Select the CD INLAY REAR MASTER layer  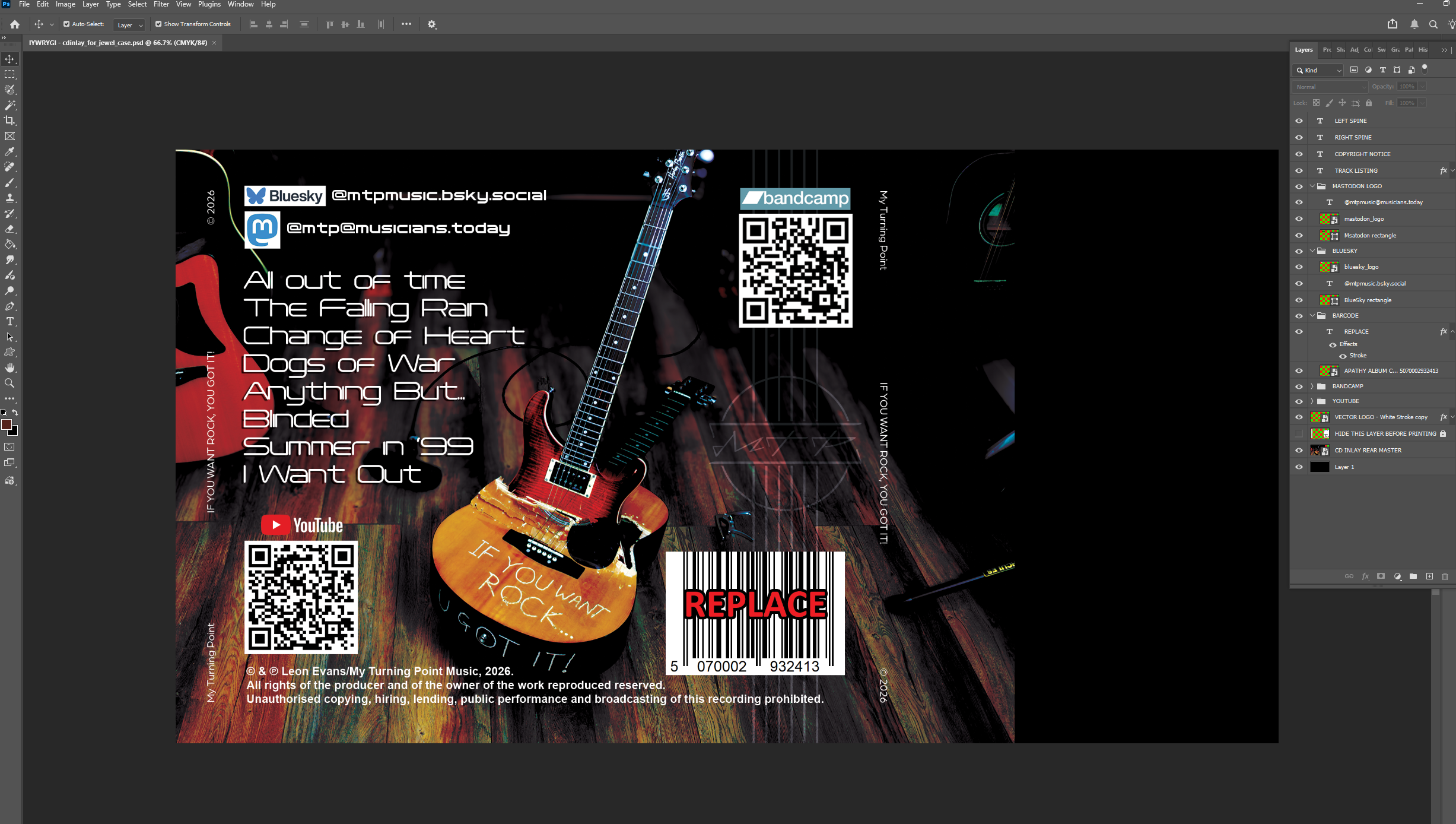point(1368,451)
